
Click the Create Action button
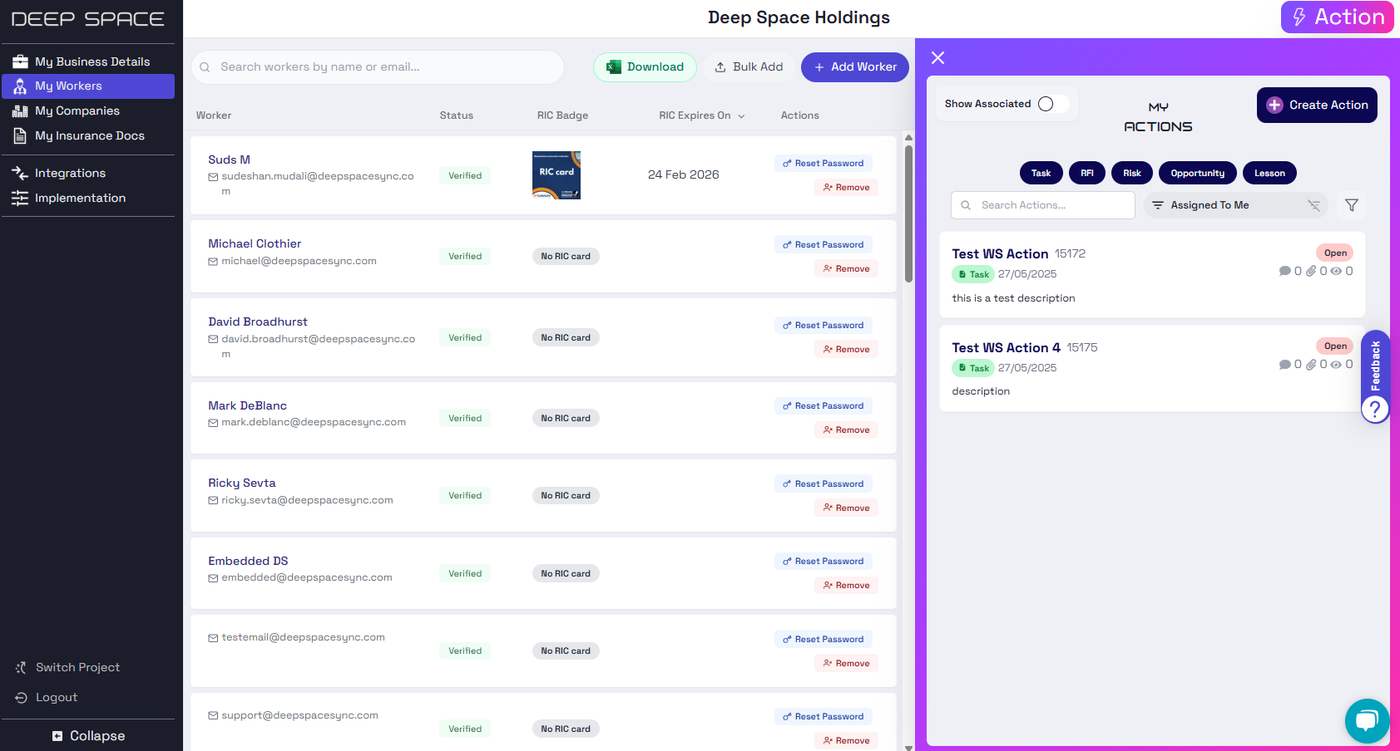click(1317, 105)
